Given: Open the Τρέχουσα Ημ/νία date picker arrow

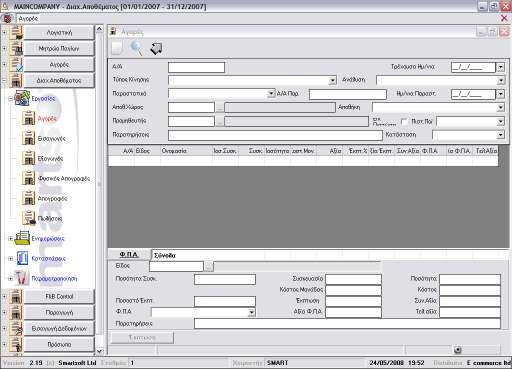Looking at the screenshot, I should 500,67.
